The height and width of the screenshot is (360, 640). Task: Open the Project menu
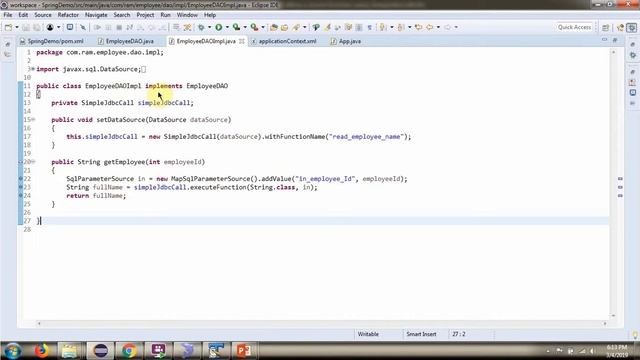coord(145,15)
